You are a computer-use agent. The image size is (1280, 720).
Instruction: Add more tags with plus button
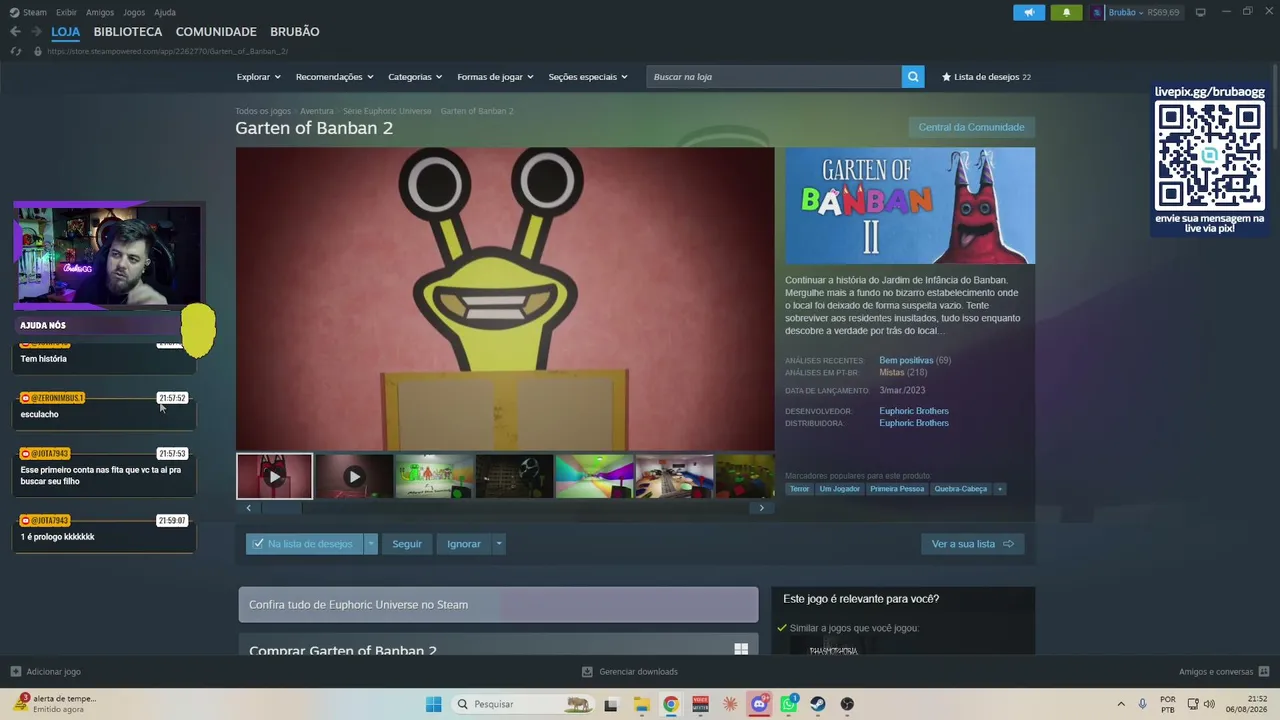tap(999, 489)
